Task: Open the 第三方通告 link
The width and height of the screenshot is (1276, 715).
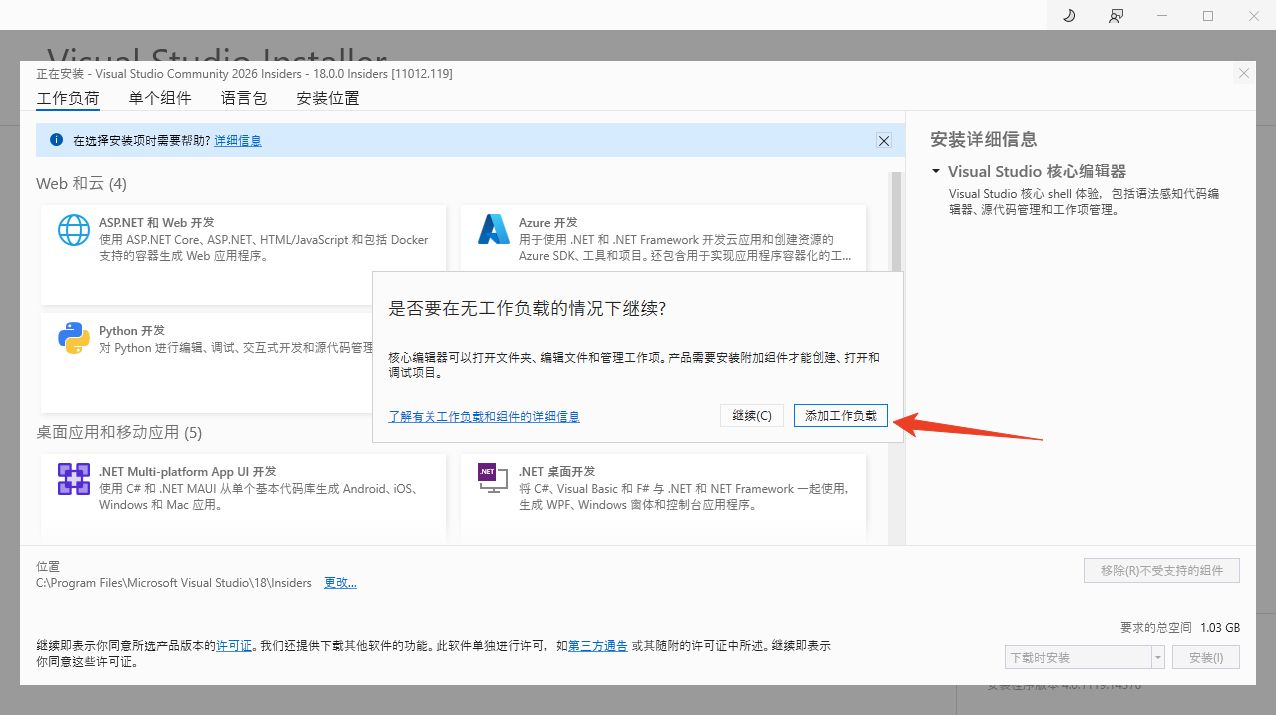Action: point(598,646)
